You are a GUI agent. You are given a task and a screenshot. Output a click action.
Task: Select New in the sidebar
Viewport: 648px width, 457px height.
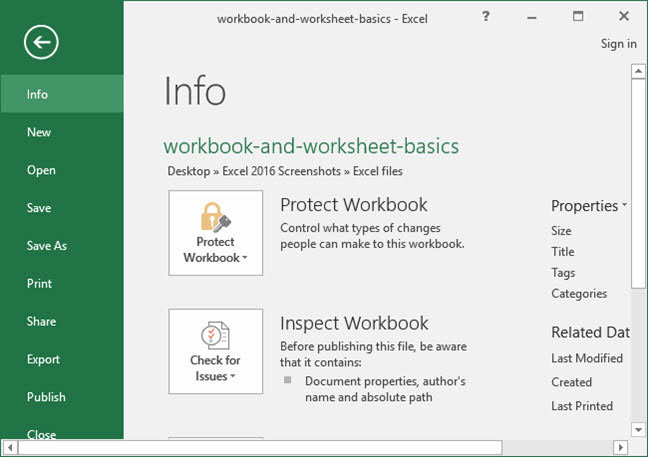62,132
